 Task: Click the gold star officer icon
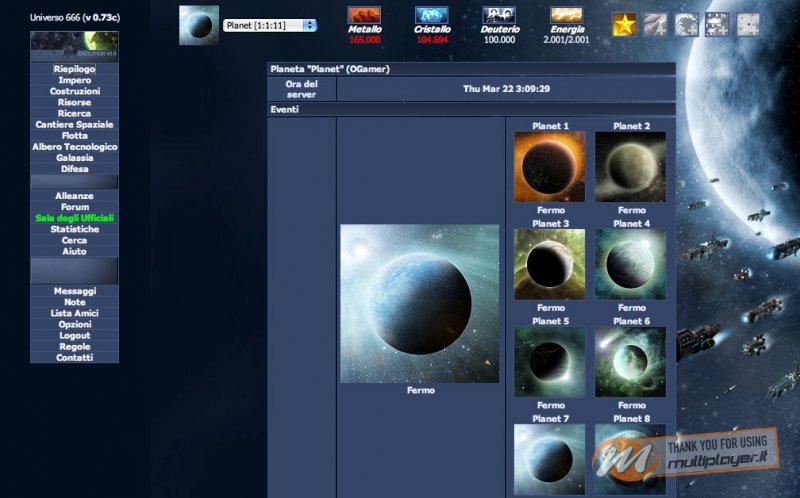pos(624,24)
